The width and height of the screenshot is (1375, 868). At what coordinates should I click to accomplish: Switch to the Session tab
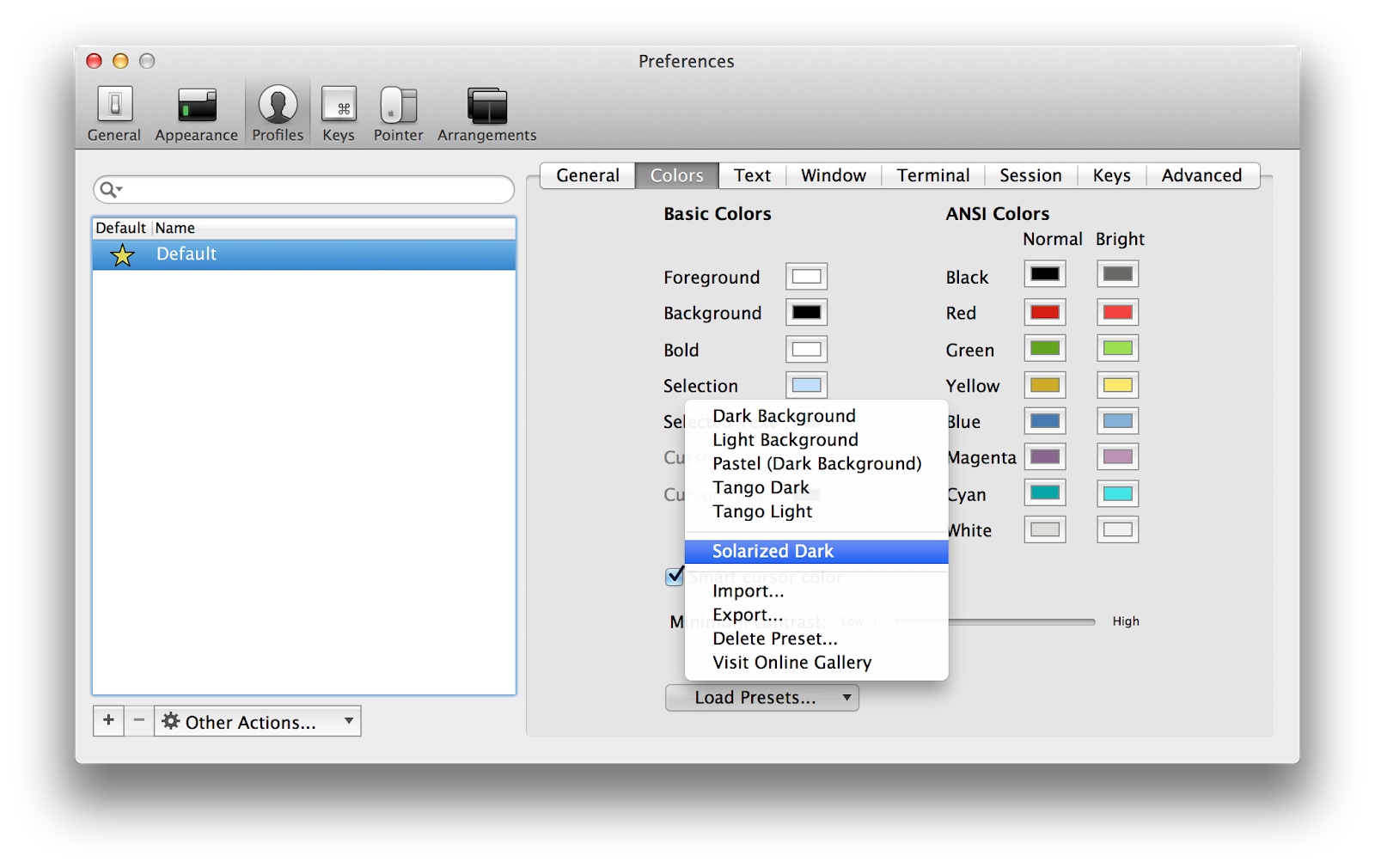(x=1031, y=175)
